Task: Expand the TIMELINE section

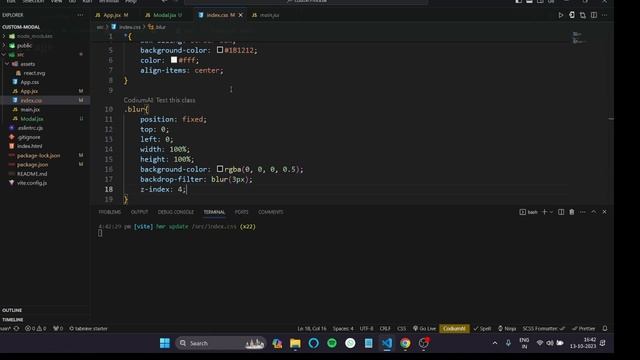Action: pyautogui.click(x=13, y=320)
